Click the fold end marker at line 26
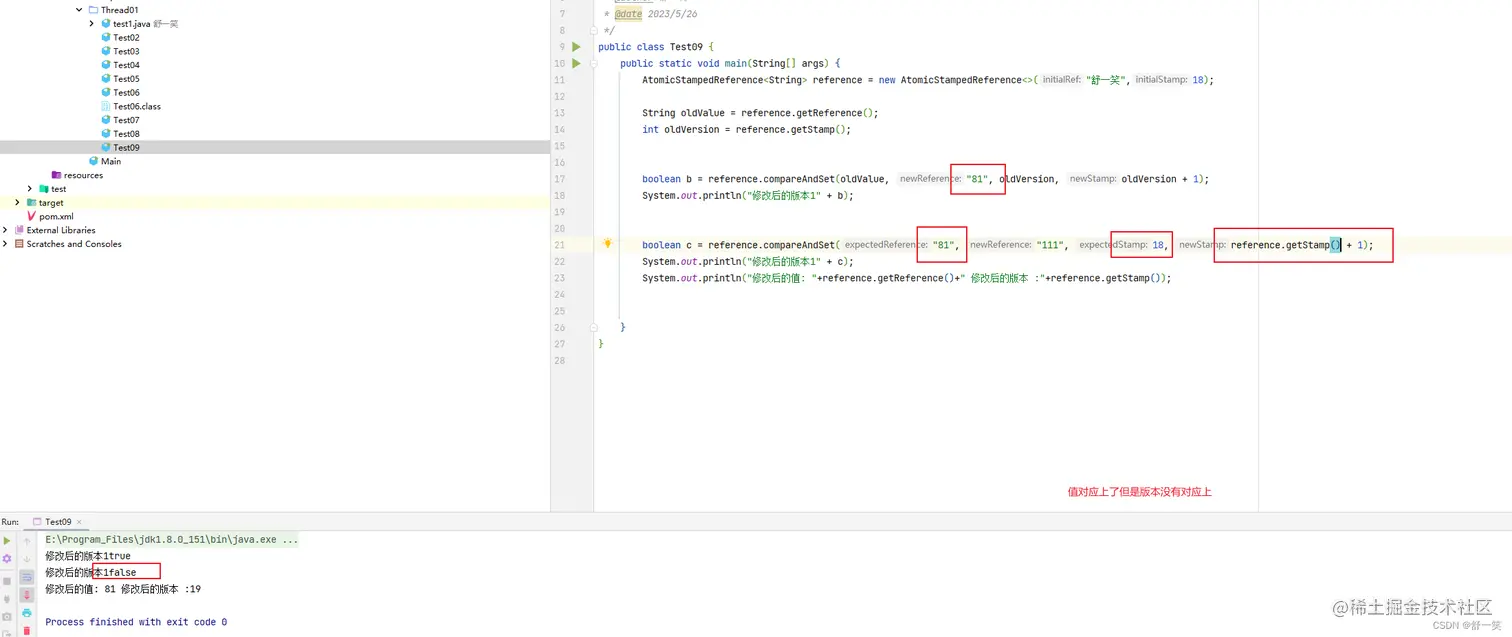This screenshot has height=637, width=1512. (x=594, y=327)
